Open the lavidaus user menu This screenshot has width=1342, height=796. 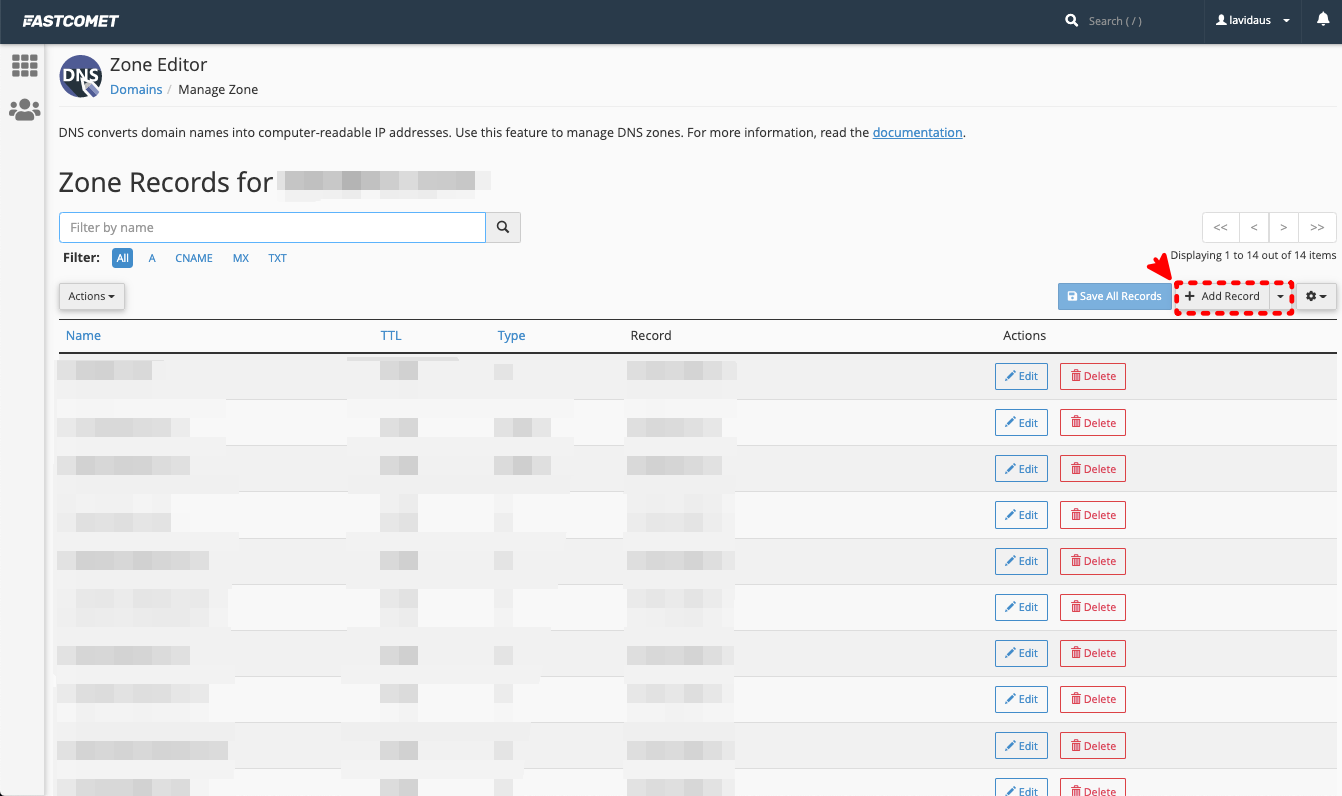(1252, 21)
